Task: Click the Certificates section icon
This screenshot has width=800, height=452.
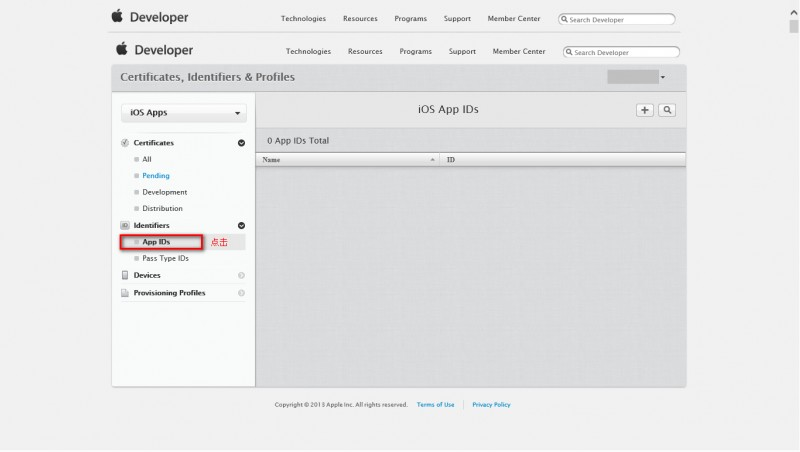Action: tap(125, 143)
